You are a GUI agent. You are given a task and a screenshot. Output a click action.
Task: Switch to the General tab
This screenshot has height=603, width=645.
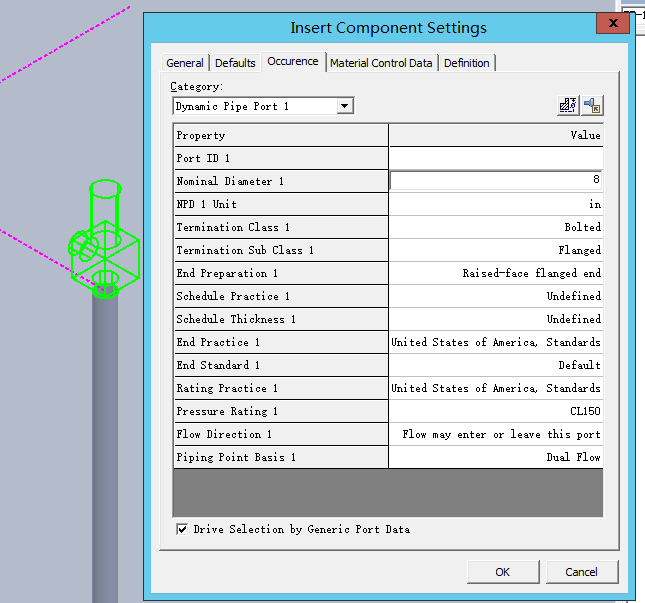(x=185, y=63)
